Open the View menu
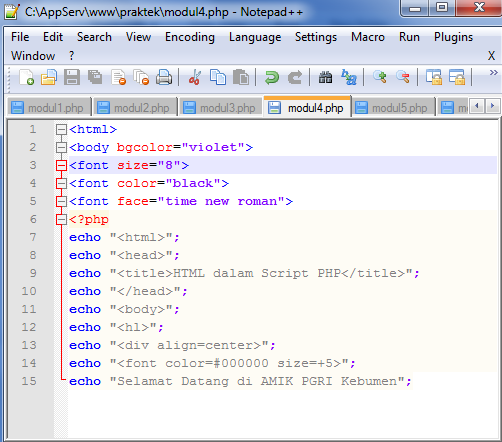This screenshot has width=502, height=442. tap(138, 37)
